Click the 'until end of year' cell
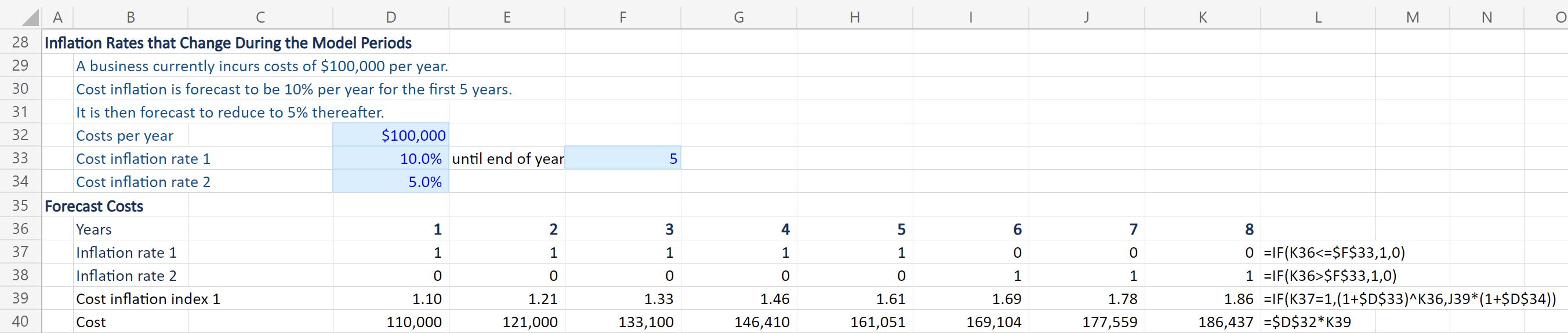Image resolution: width=1568 pixels, height=333 pixels. point(507,159)
